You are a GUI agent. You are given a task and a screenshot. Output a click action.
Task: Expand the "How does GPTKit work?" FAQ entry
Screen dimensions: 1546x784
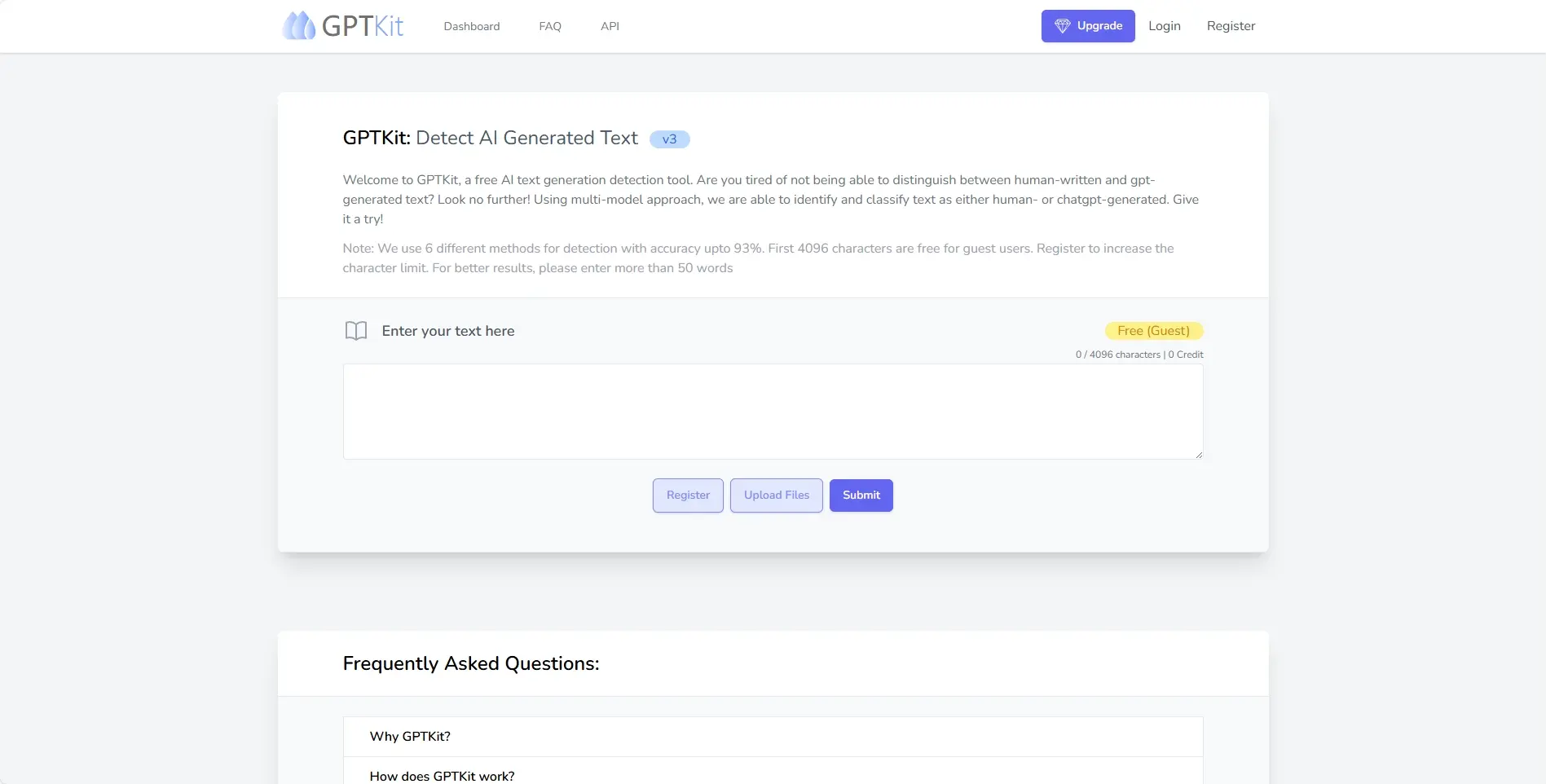(x=442, y=775)
